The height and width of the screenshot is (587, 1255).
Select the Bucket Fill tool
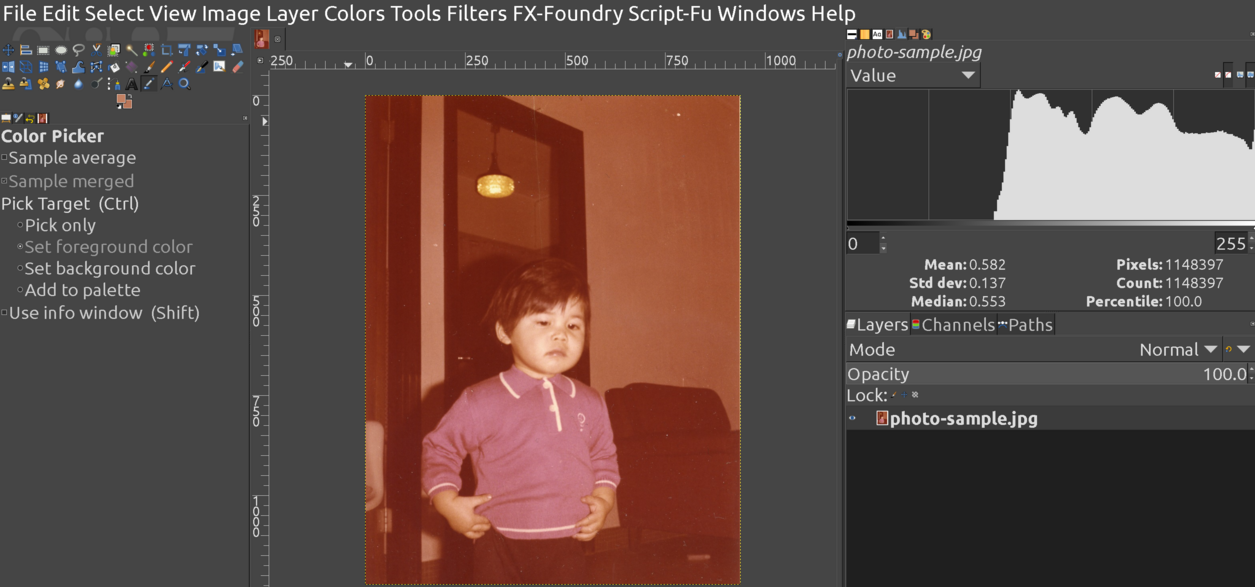coord(114,67)
